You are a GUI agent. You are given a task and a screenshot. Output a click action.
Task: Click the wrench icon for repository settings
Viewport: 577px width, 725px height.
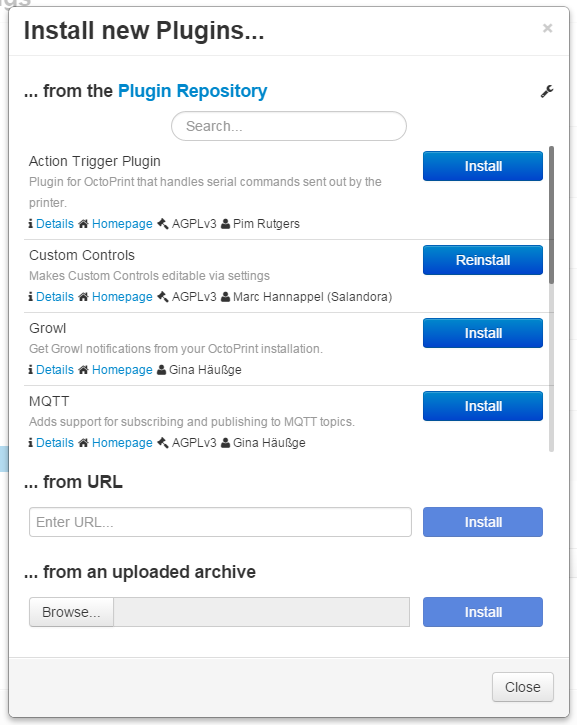pyautogui.click(x=547, y=91)
